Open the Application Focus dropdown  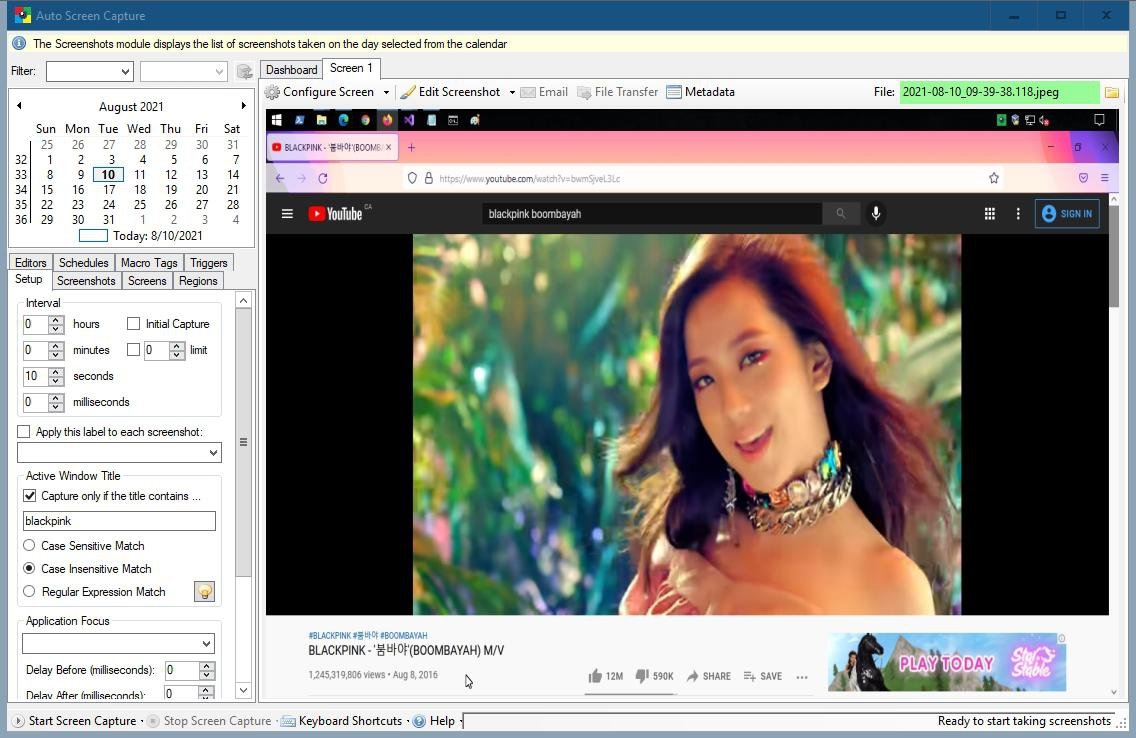(x=118, y=643)
